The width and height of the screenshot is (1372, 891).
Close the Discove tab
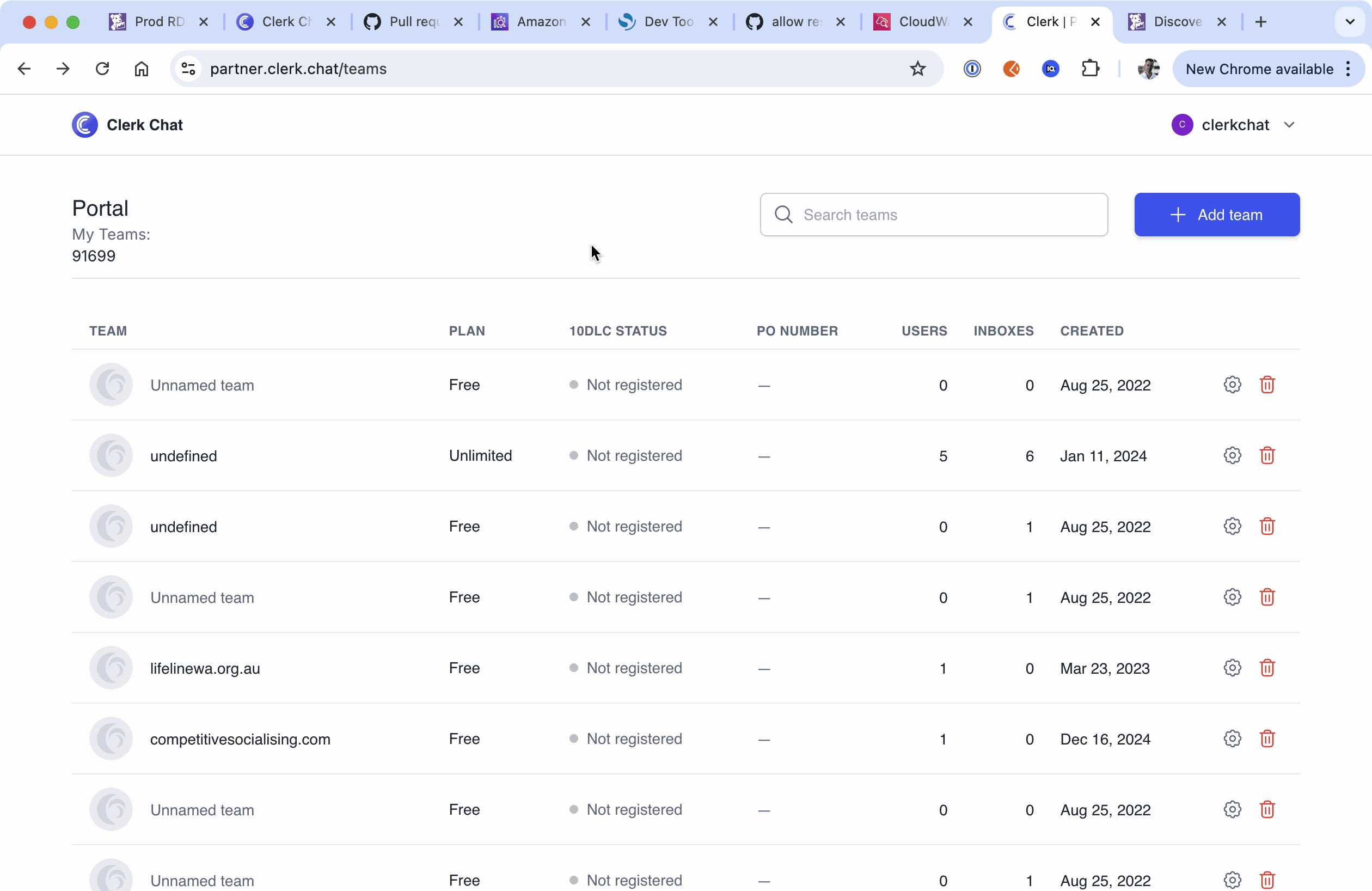click(x=1222, y=22)
